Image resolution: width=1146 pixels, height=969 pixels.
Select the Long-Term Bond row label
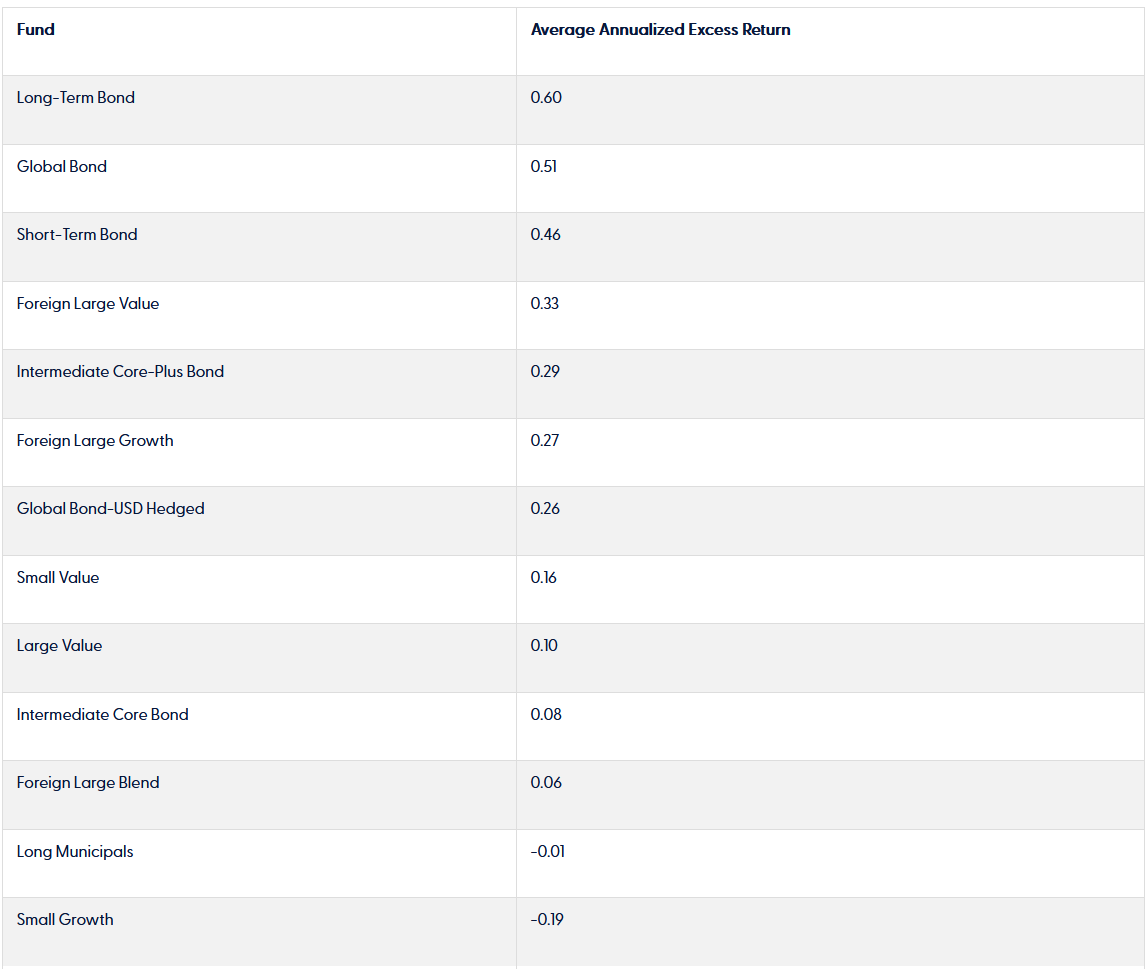pos(76,98)
